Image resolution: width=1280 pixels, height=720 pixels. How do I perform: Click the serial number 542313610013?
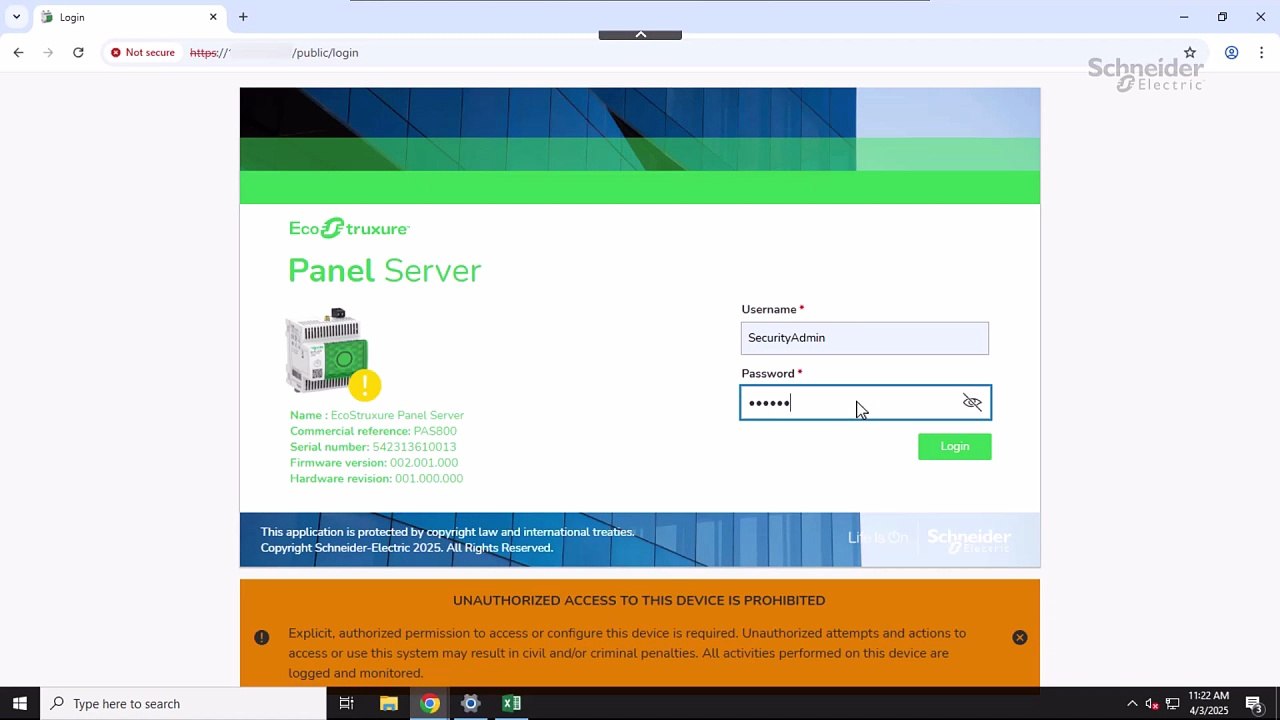(x=414, y=447)
